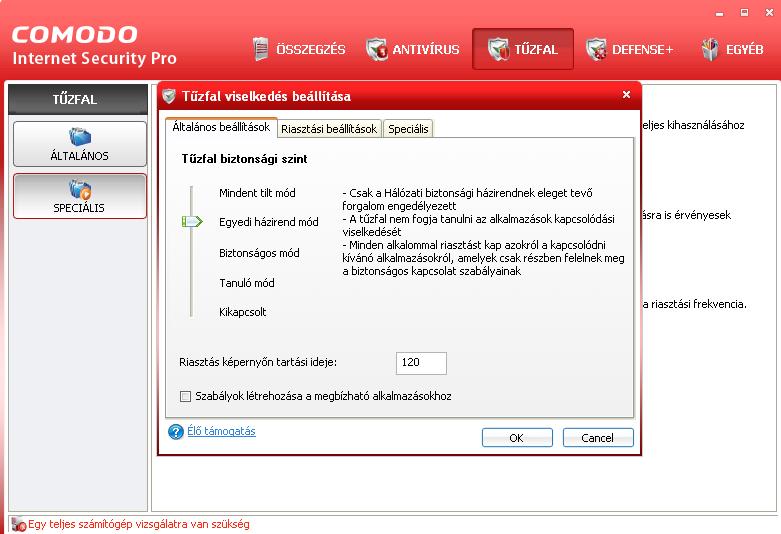The image size is (781, 534).
Task: Click the OK button
Action: [x=517, y=437]
